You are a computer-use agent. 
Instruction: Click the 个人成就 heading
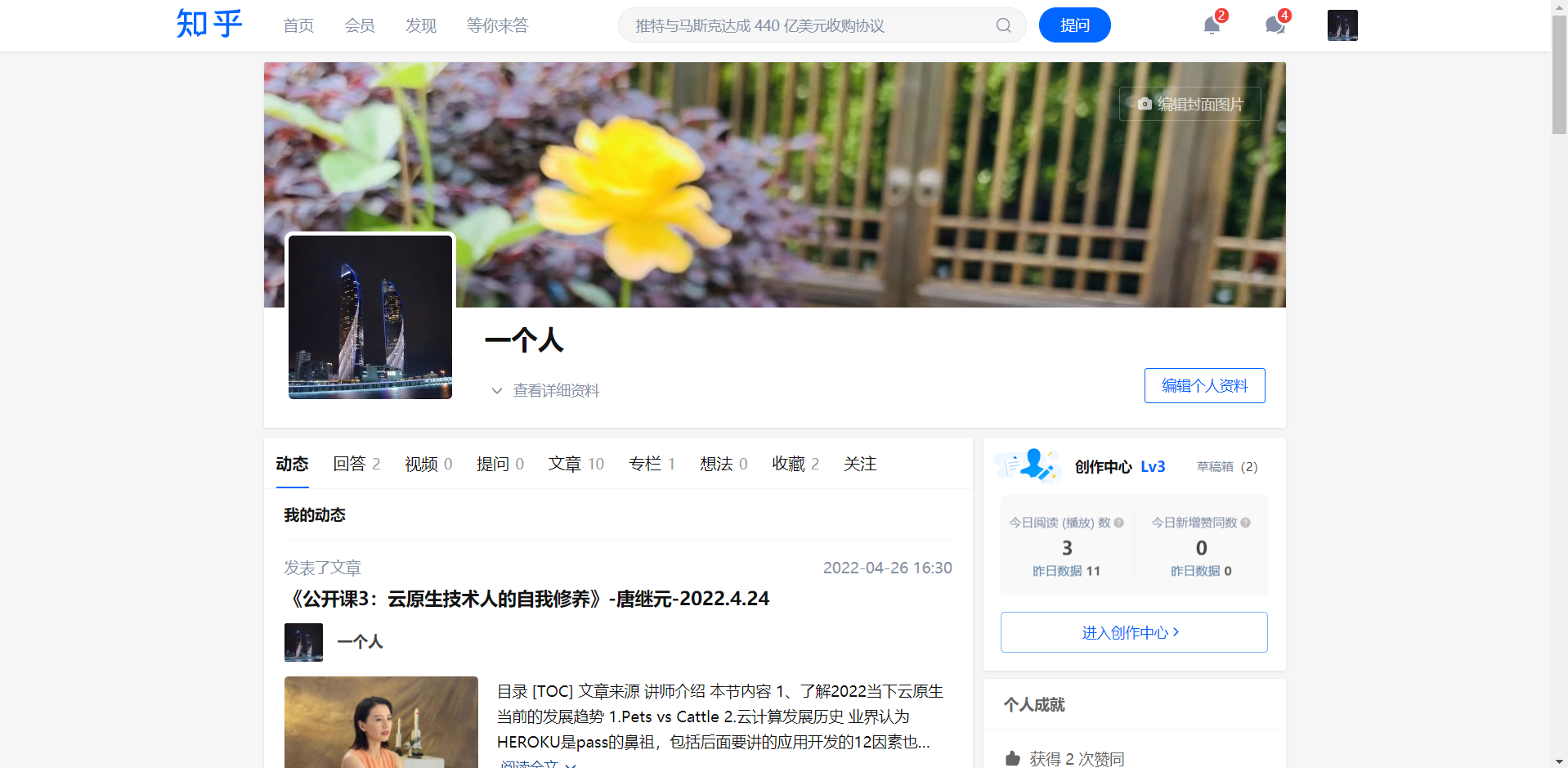coord(1034,704)
